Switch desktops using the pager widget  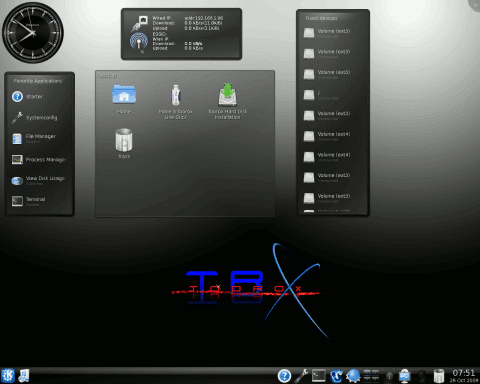(x=371, y=376)
